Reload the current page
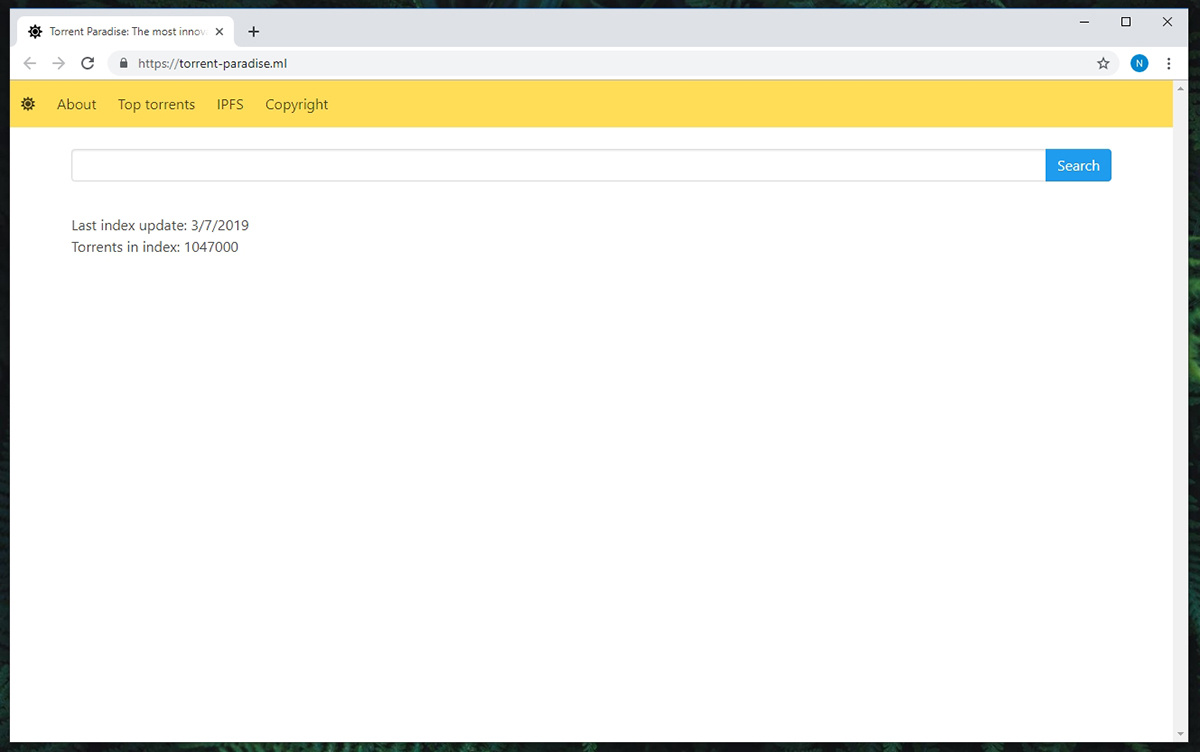1200x752 pixels. (88, 63)
